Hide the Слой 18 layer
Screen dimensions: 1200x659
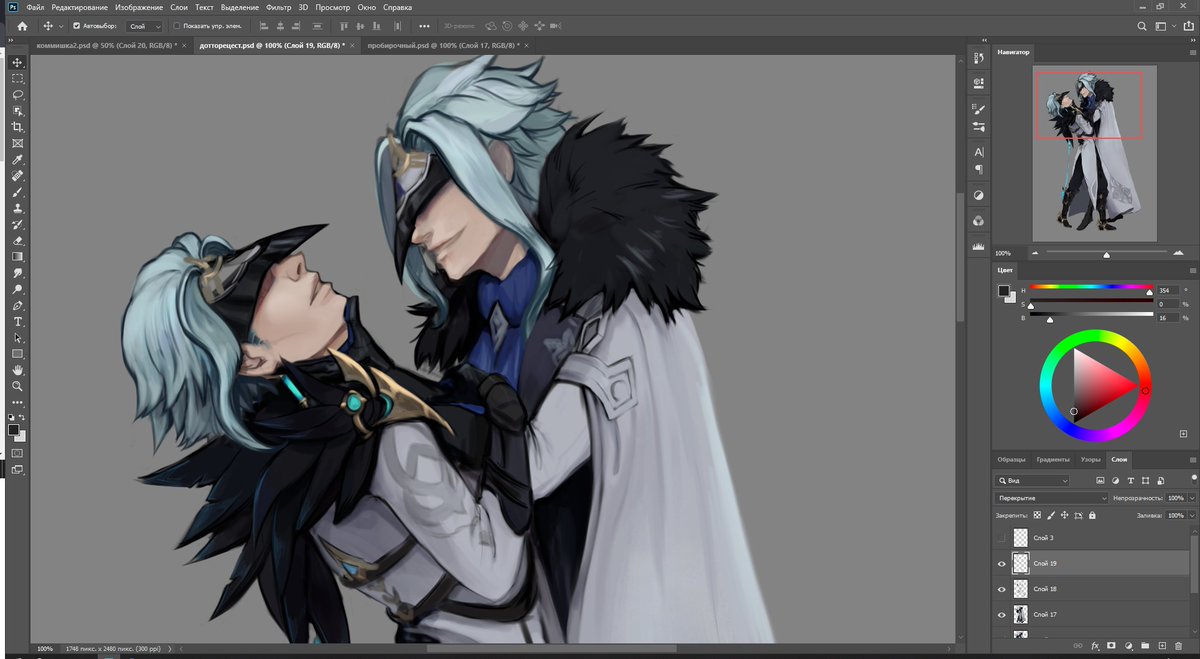point(1002,589)
